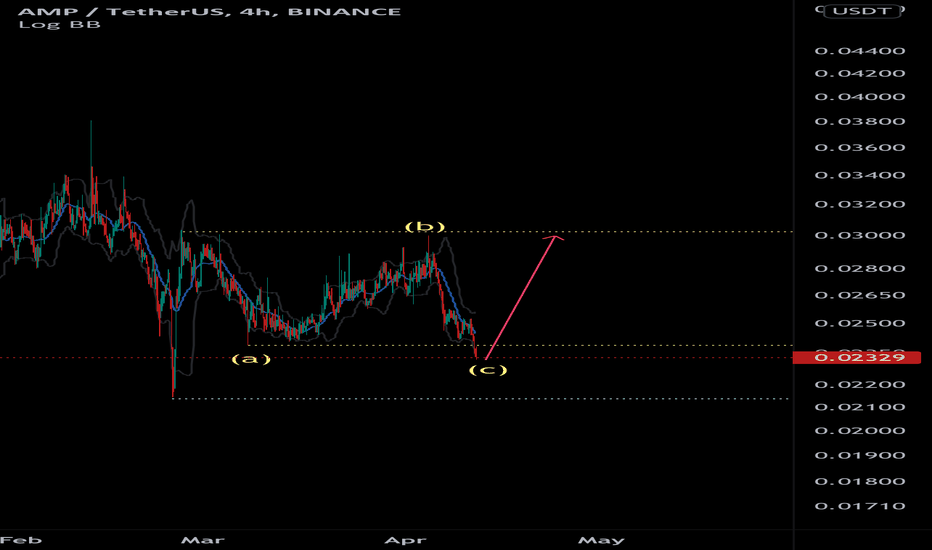This screenshot has height=550, width=932.
Task: Click the USDT currency button
Action: coord(862,11)
